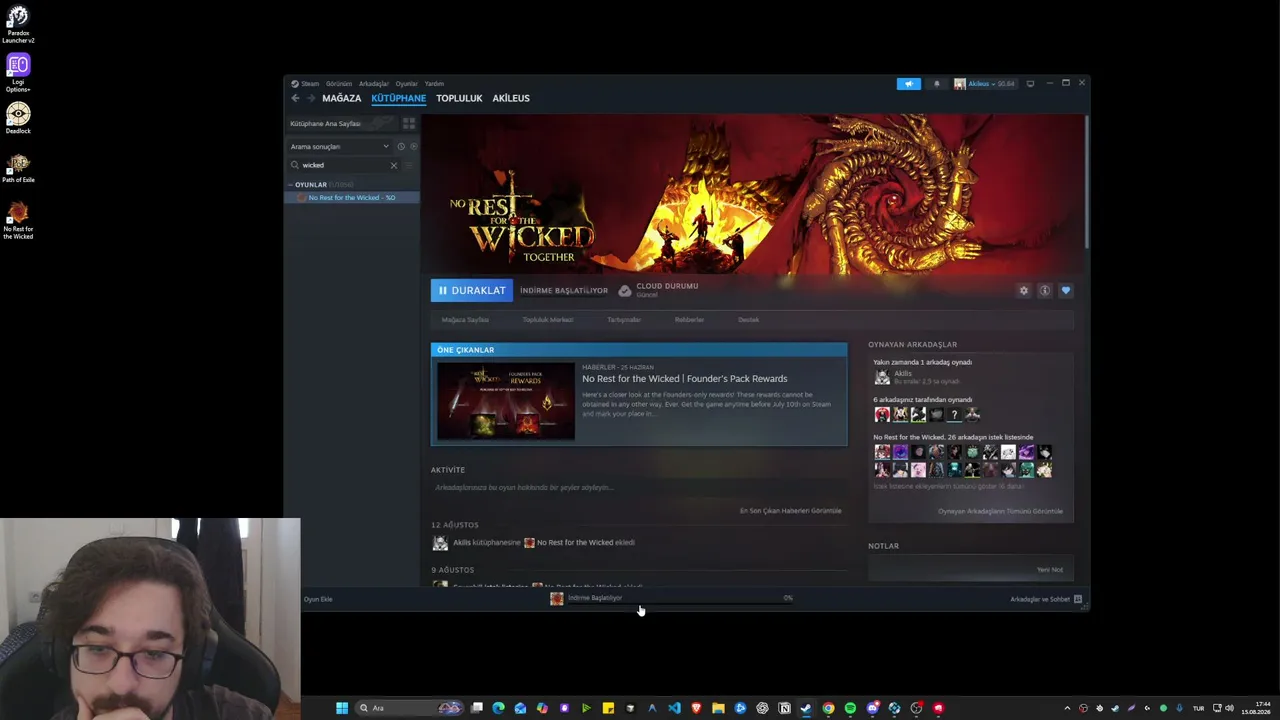Viewport: 1280px width, 720px height.
Task: Open Steam announcements megaphone button
Action: pyautogui.click(x=908, y=84)
